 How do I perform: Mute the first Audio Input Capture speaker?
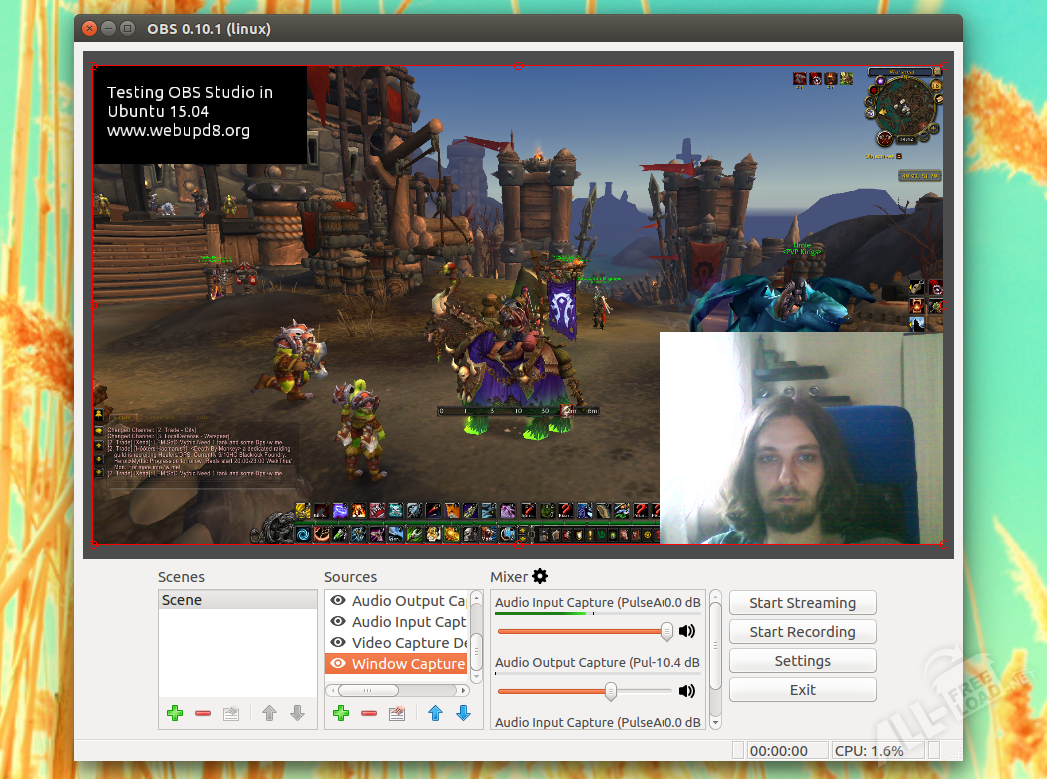pyautogui.click(x=687, y=631)
